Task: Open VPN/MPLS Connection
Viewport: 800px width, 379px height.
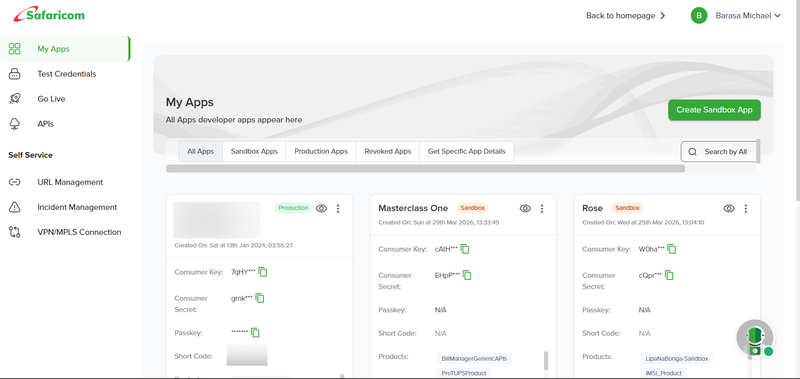Action: point(79,232)
